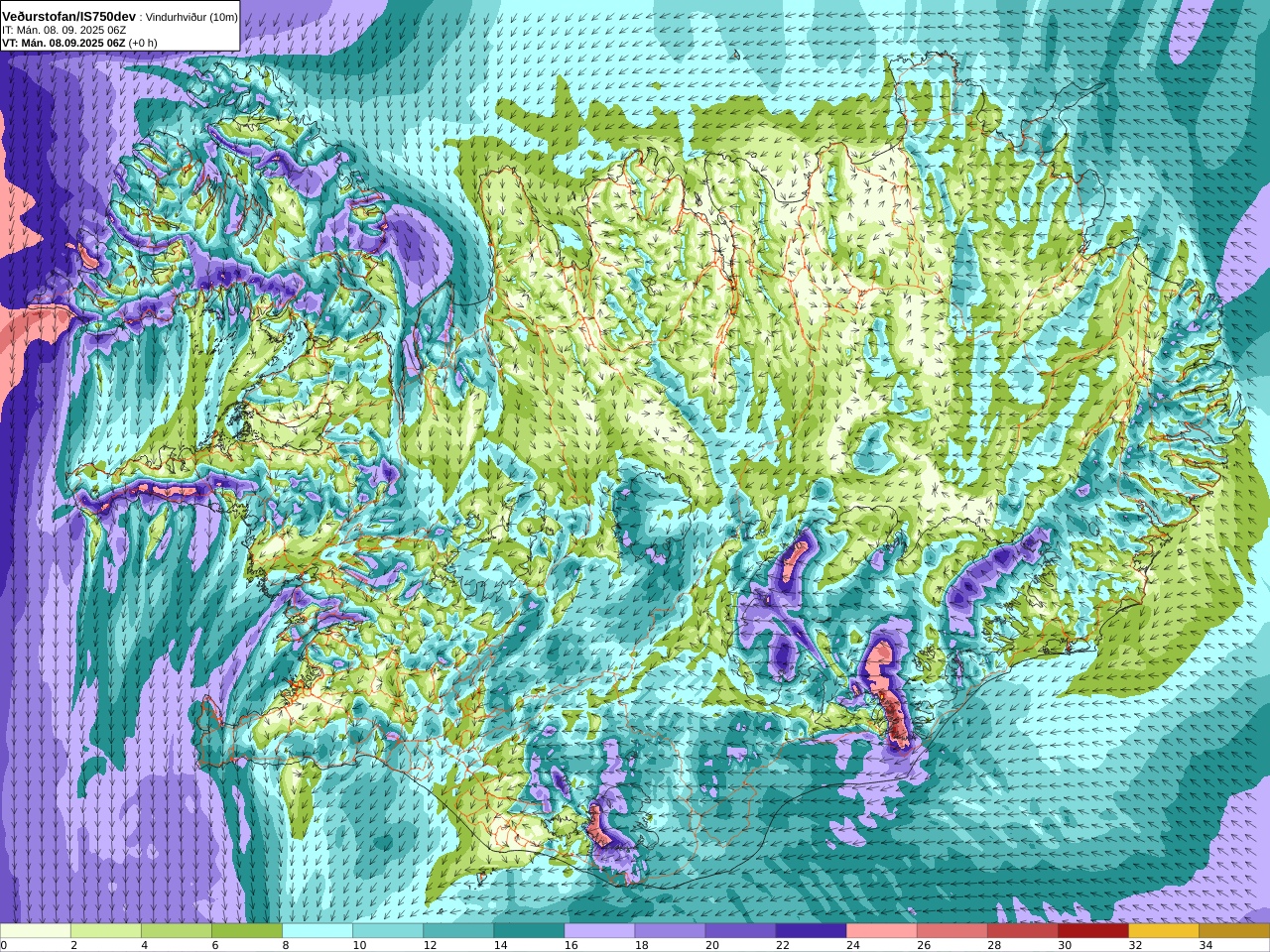Click the teal 12–14 legend swatch

point(458,931)
